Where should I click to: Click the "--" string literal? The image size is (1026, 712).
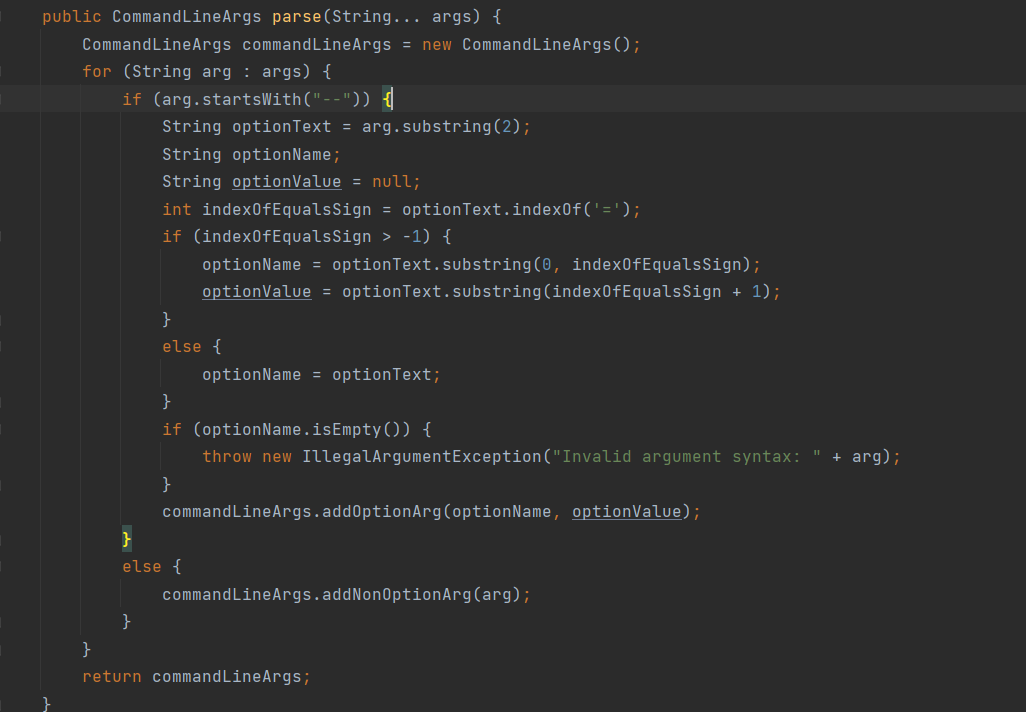click(x=332, y=99)
